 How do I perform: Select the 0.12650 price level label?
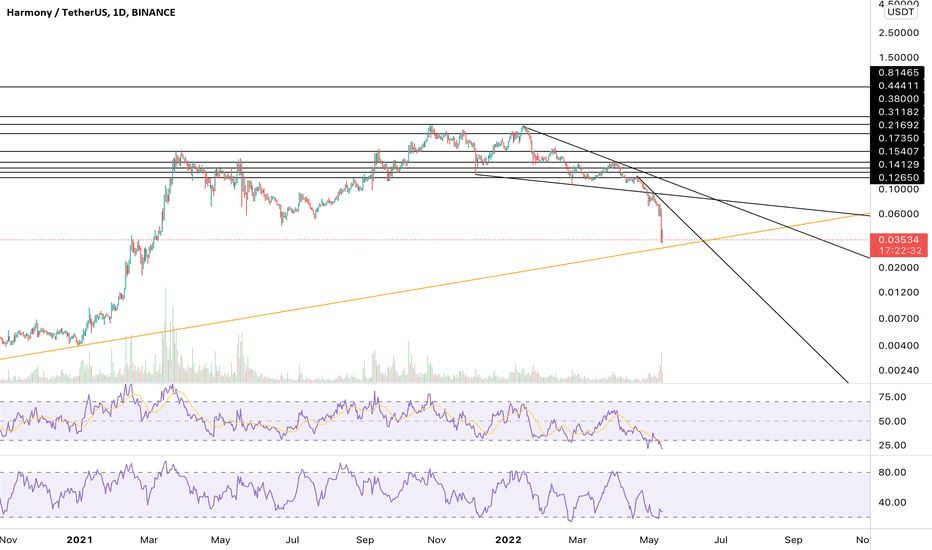pyautogui.click(x=898, y=177)
